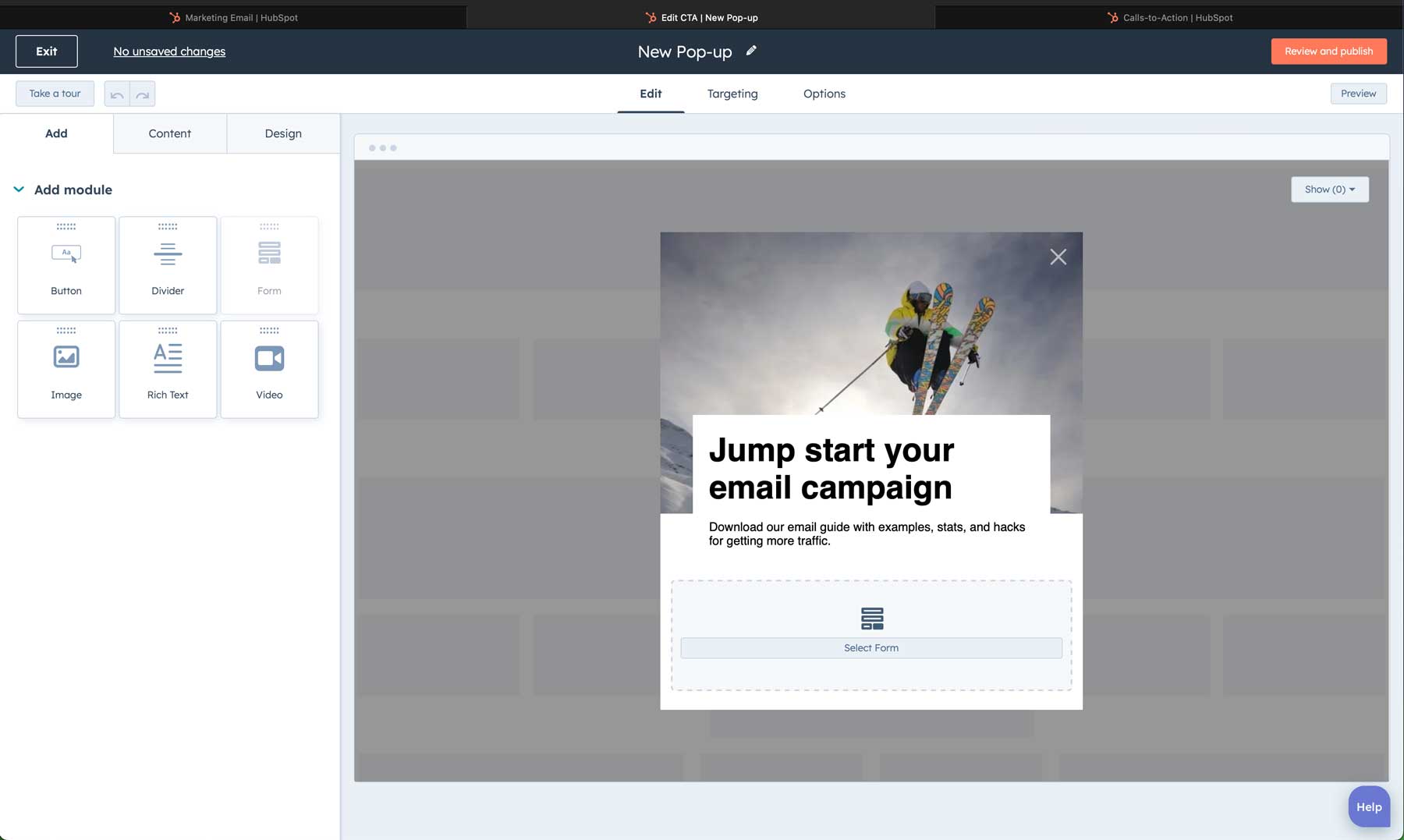
Task: Click the pencil icon to rename the pop-up
Action: 751,50
